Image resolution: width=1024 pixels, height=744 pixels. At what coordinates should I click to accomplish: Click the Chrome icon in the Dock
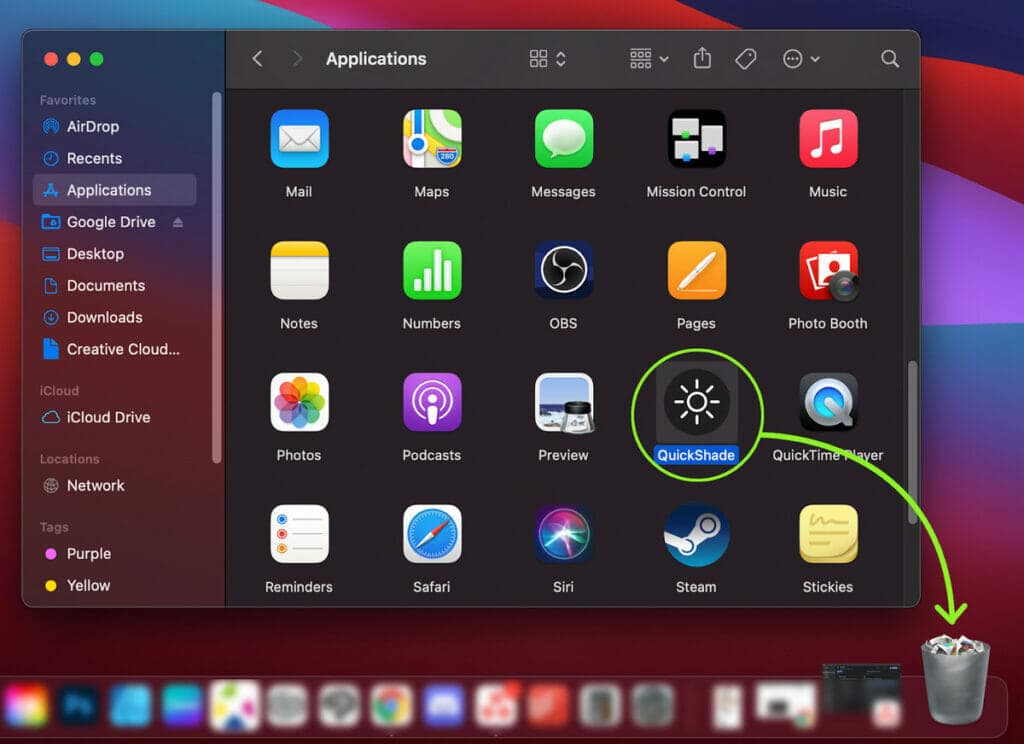391,705
